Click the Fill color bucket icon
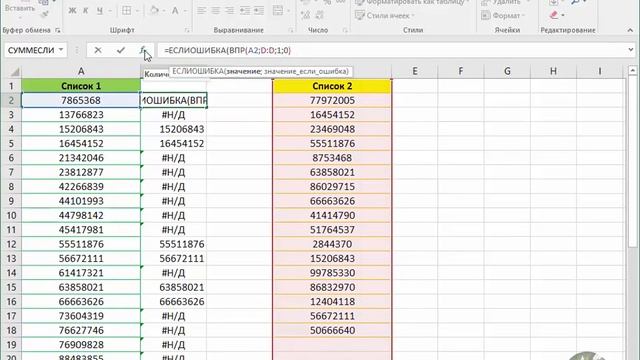Image resolution: width=640 pixels, height=360 pixels. click(x=154, y=11)
